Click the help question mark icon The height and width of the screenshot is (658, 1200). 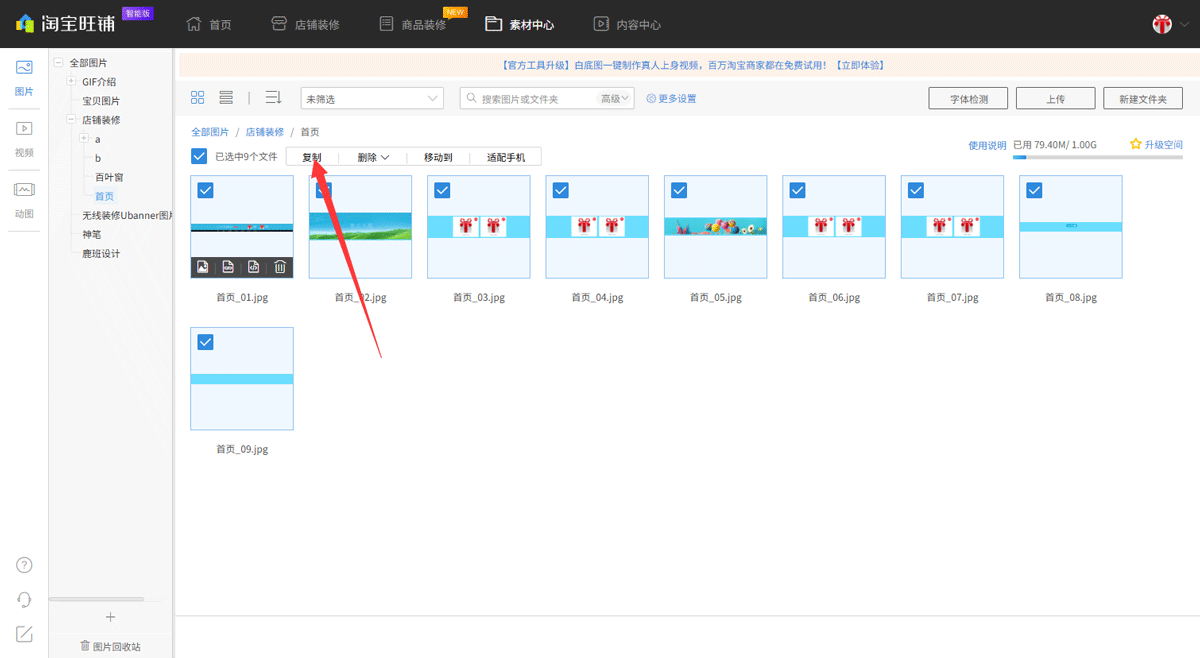(24, 565)
